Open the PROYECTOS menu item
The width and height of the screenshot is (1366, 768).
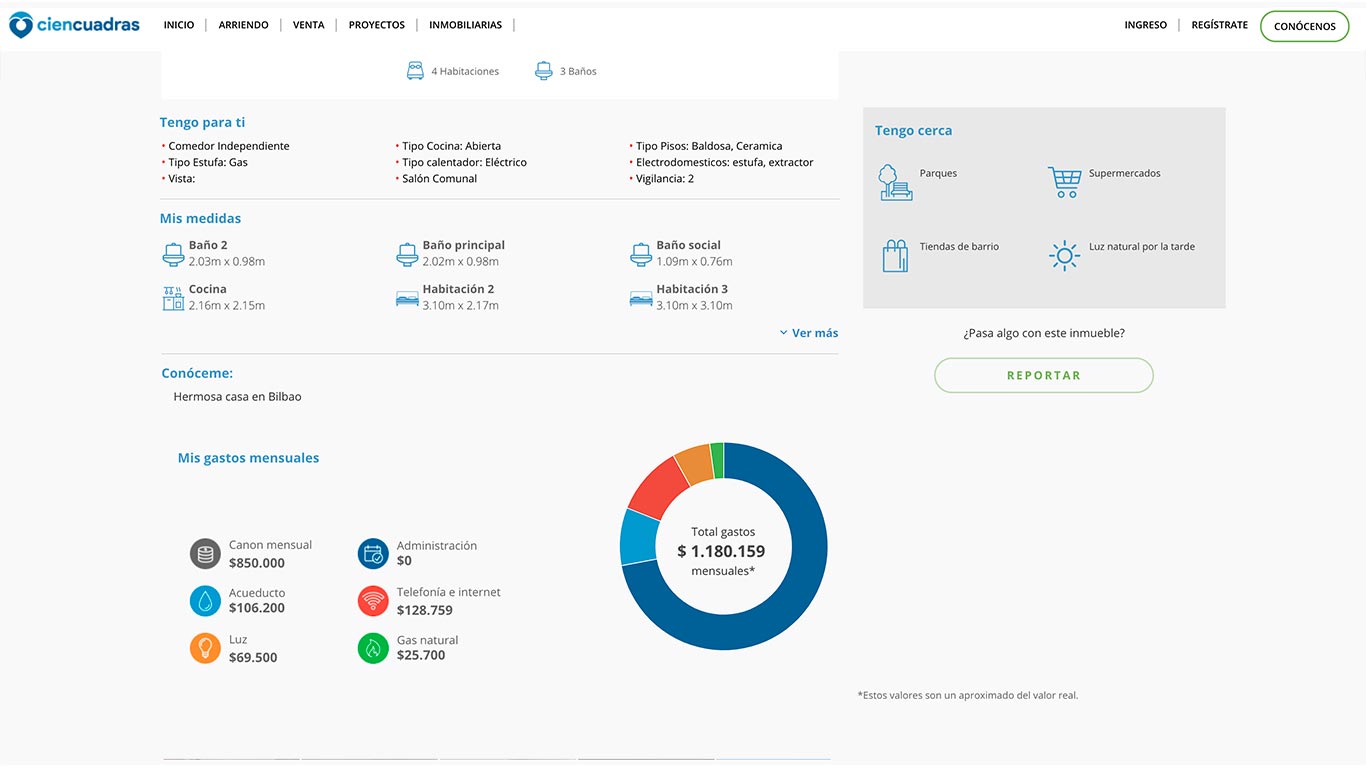point(376,25)
